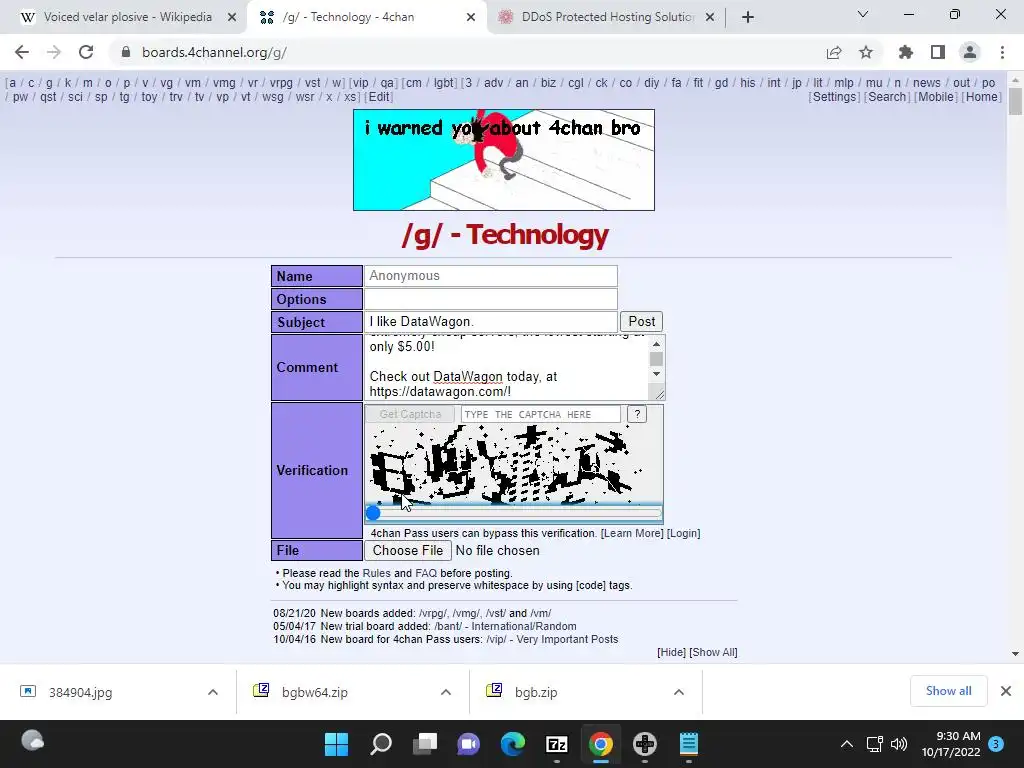Screen dimensions: 1024x768
Task: Click the Get Captcha button
Action: tap(410, 414)
